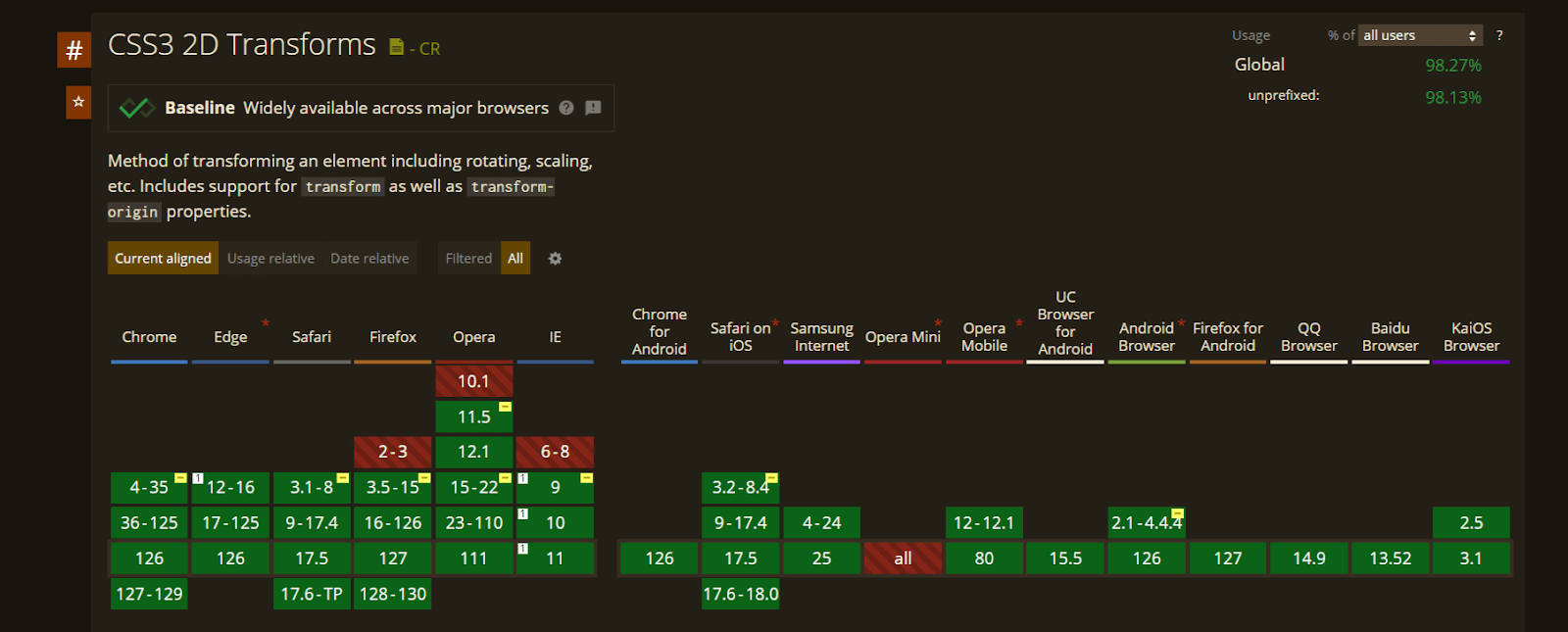Click the Safari on iOS header
The image size is (1568, 632).
coord(741,337)
